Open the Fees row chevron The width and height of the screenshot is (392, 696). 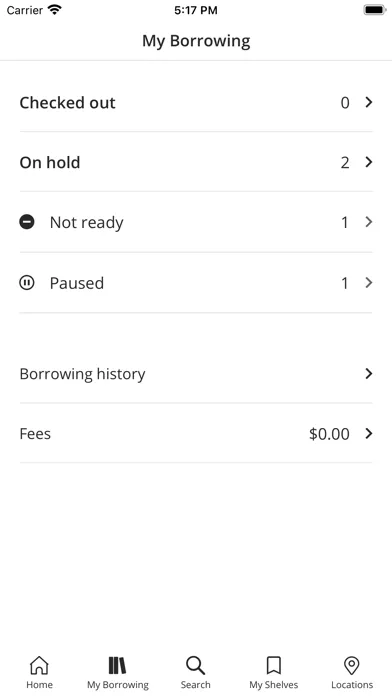point(368,434)
